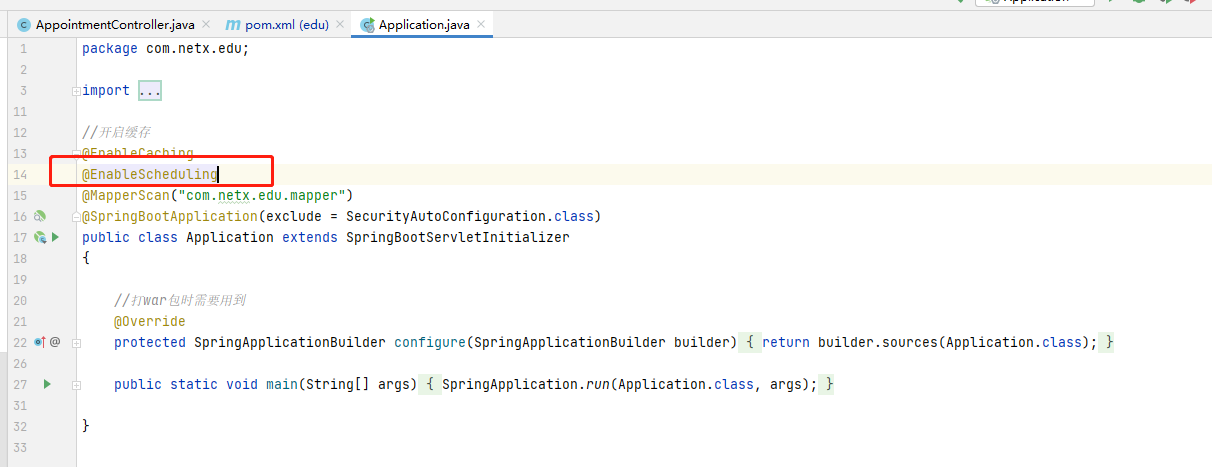The height and width of the screenshot is (467, 1212).
Task: Expand the folded main method body
Action: (x=76, y=385)
